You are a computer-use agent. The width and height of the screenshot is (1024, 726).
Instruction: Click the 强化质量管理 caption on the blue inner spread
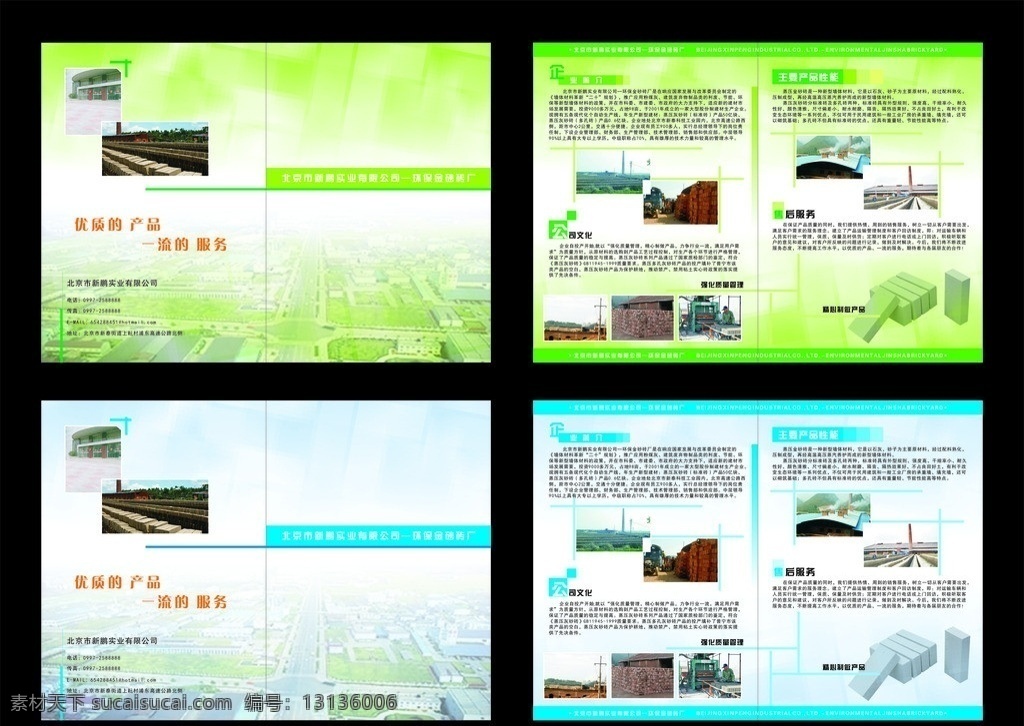pyautogui.click(x=722, y=642)
